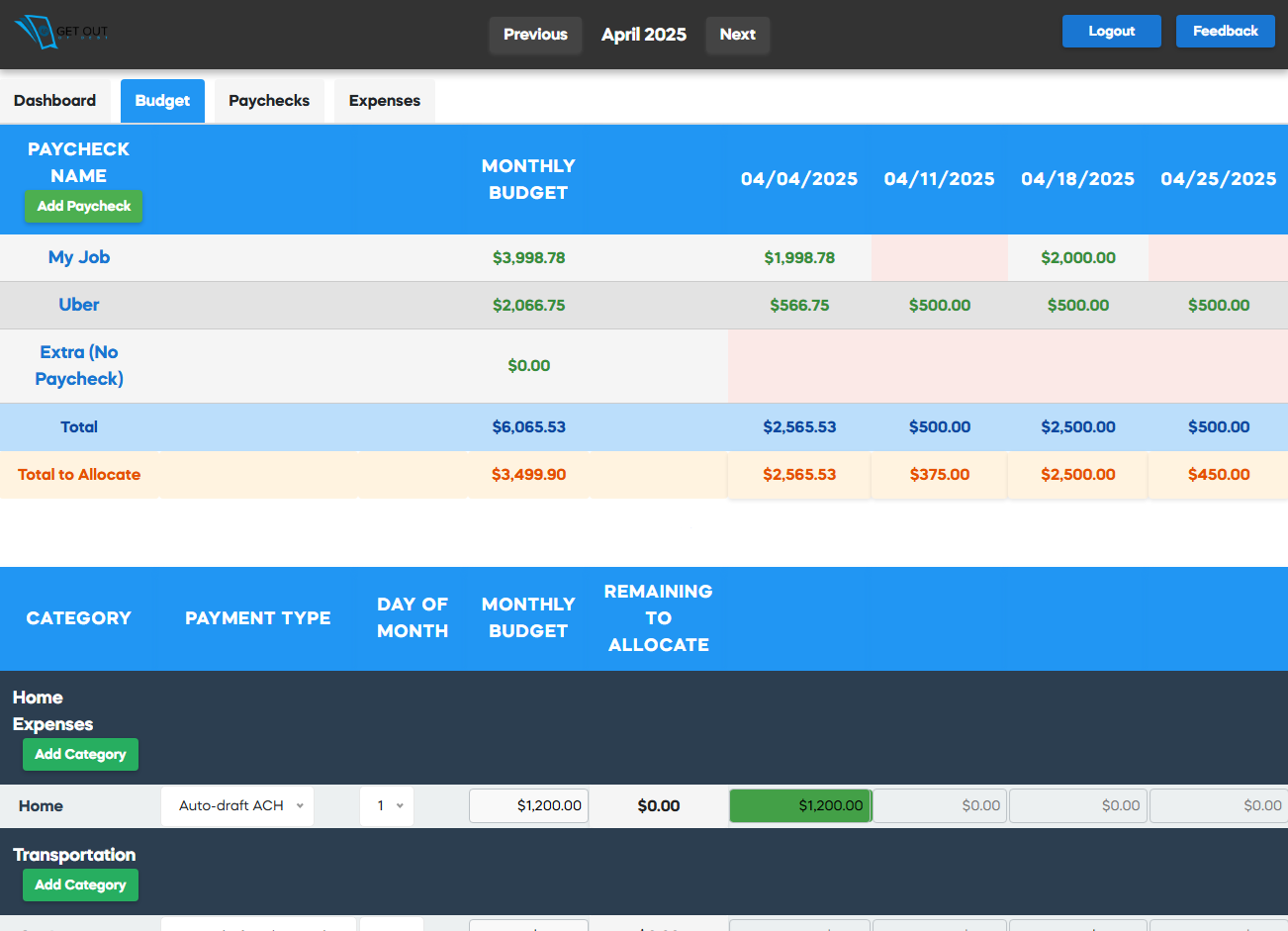Click My Job amount $2,000.00
The height and width of the screenshot is (931, 1288).
1078,258
